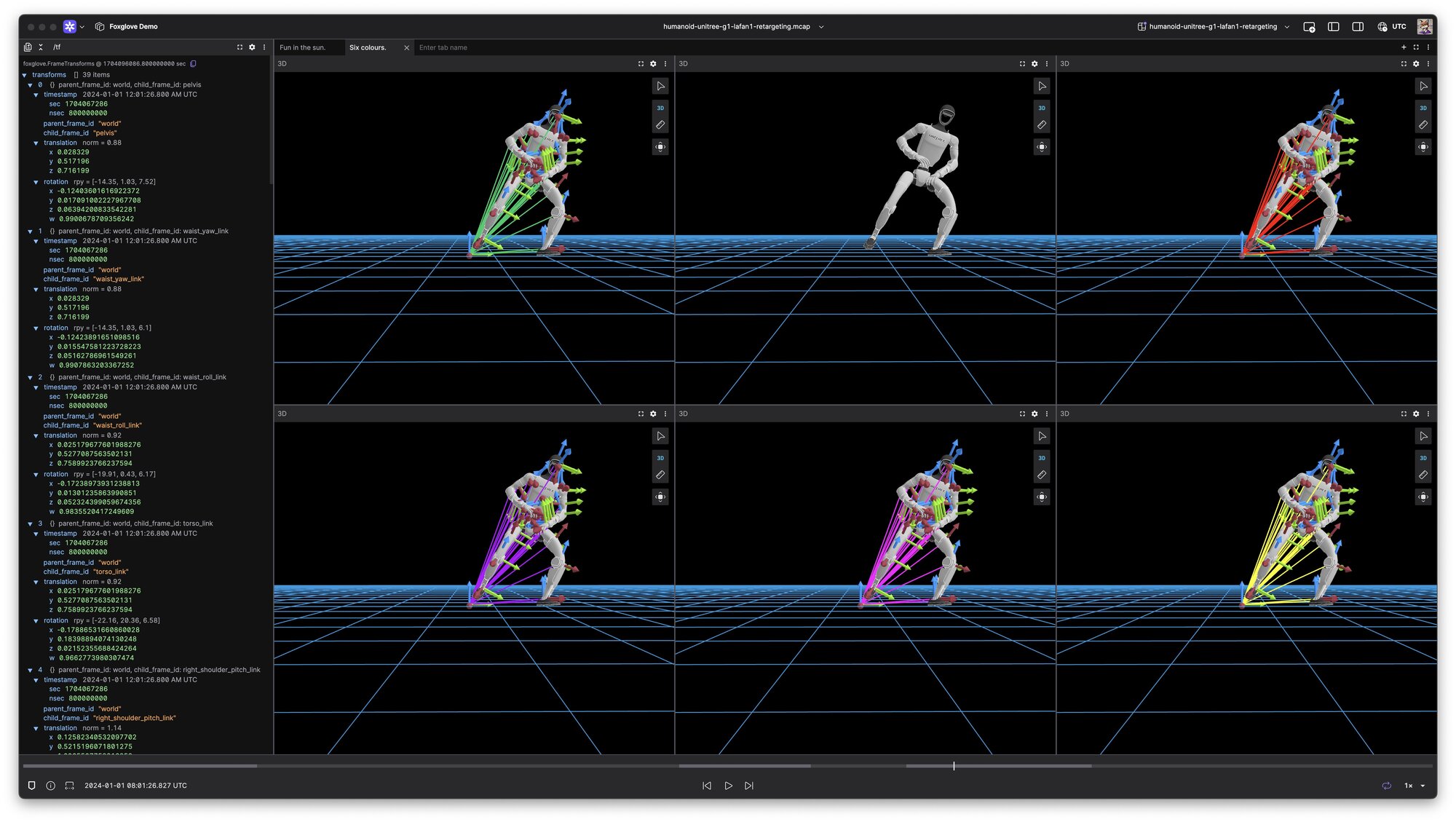This screenshot has width=1456, height=822.
Task: Click the Foxglove Demo organization name
Action: [133, 27]
